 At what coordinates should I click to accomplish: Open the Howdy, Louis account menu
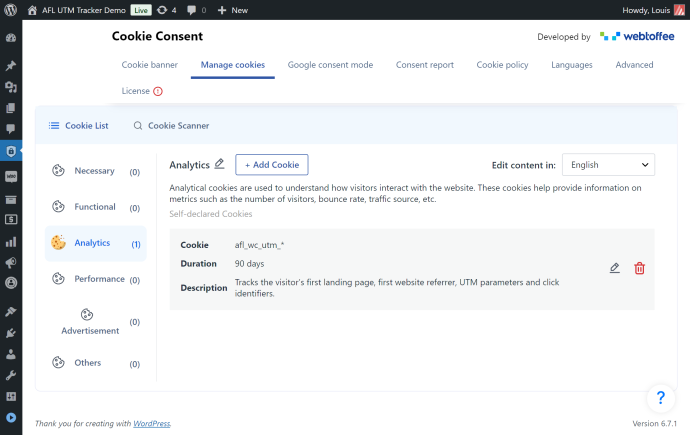coord(653,10)
